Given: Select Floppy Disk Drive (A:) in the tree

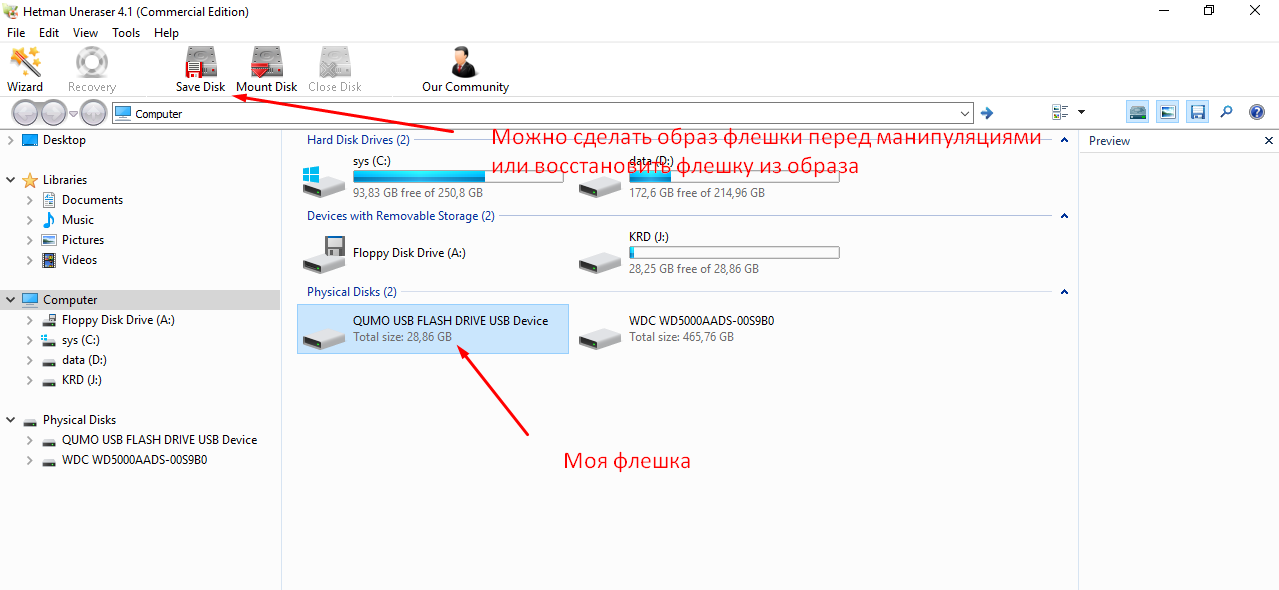Looking at the screenshot, I should pos(118,320).
